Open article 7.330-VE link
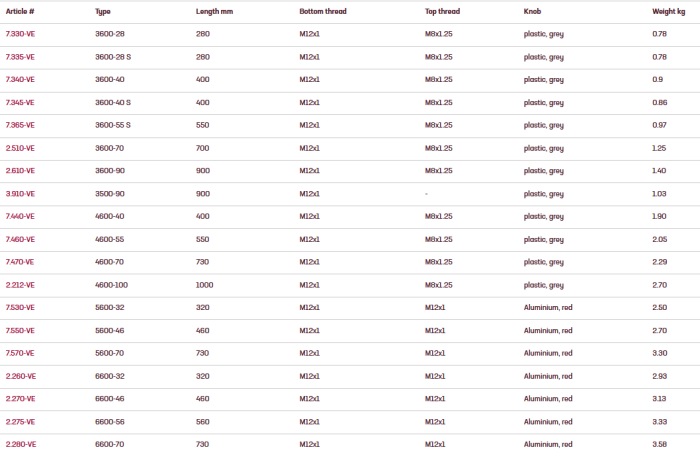 coord(21,34)
